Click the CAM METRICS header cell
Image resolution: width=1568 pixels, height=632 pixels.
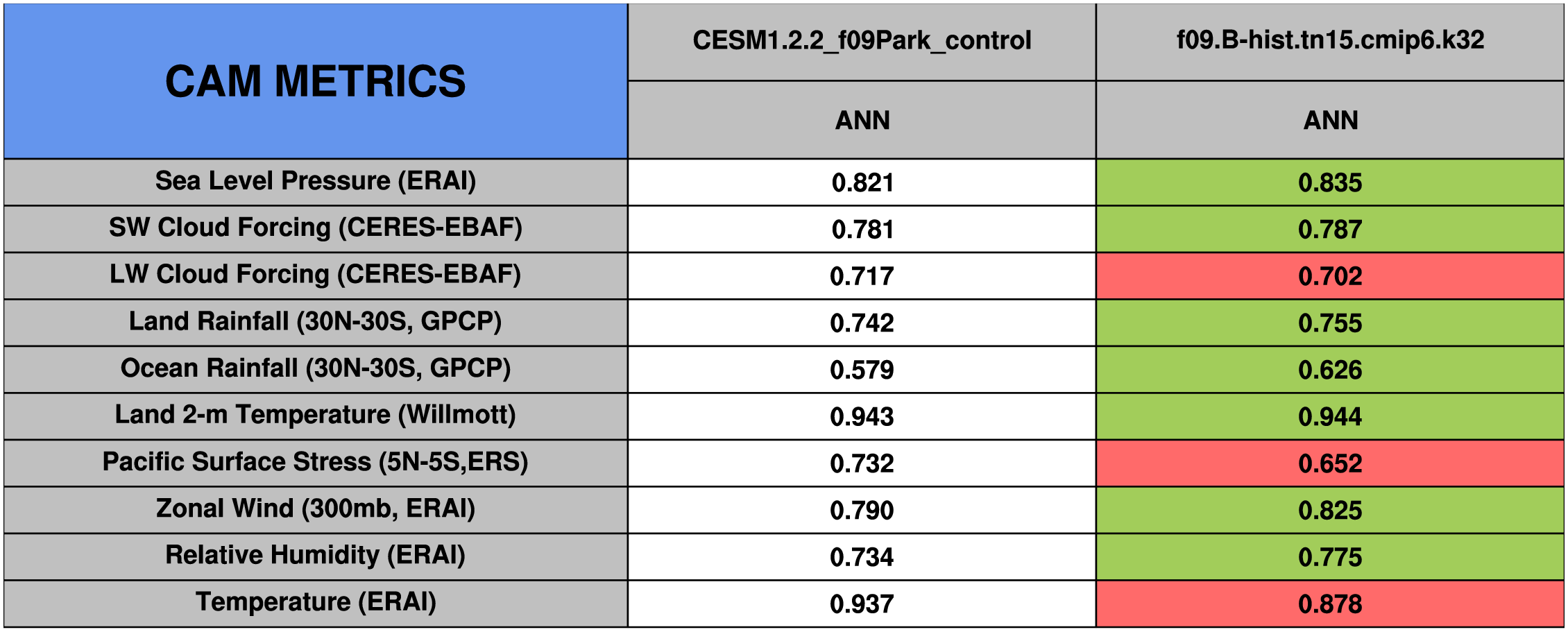click(x=316, y=81)
